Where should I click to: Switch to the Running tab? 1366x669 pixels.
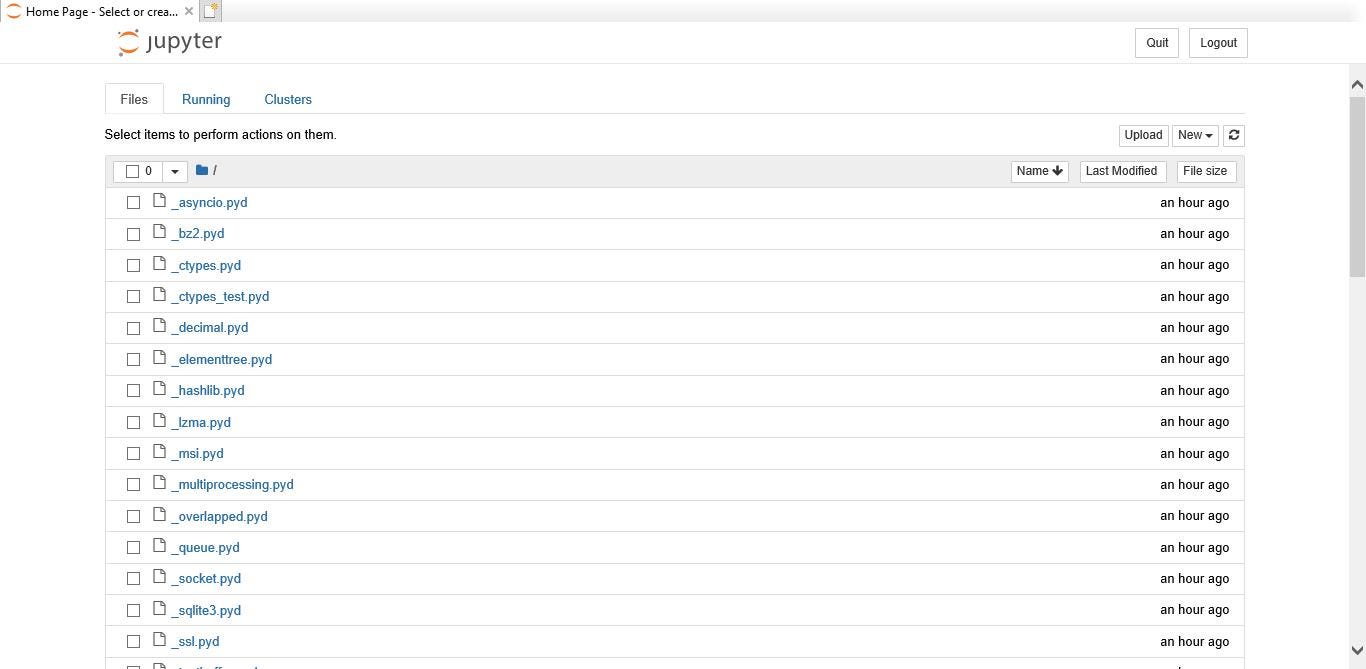pos(206,99)
